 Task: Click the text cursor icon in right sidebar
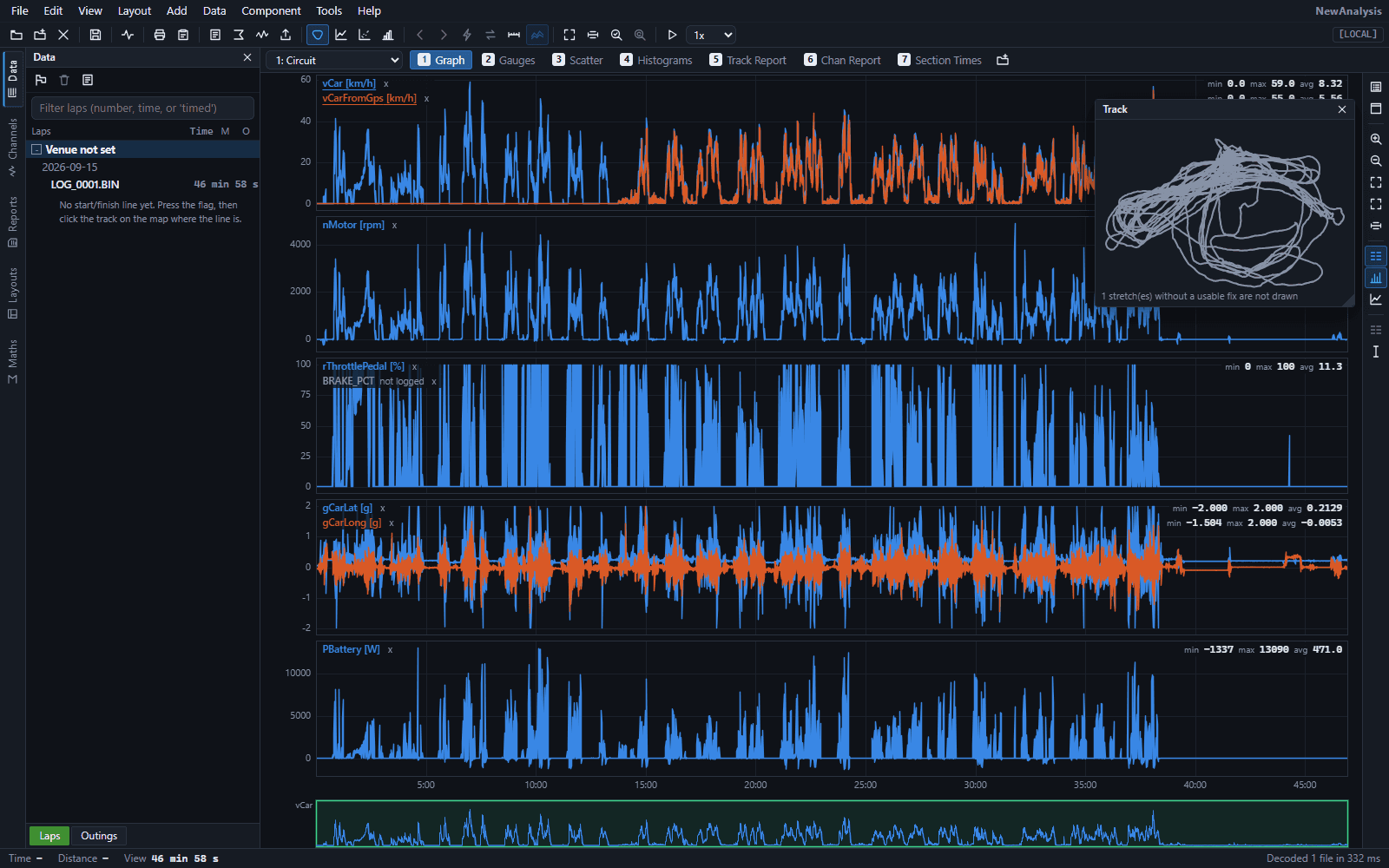pos(1376,352)
